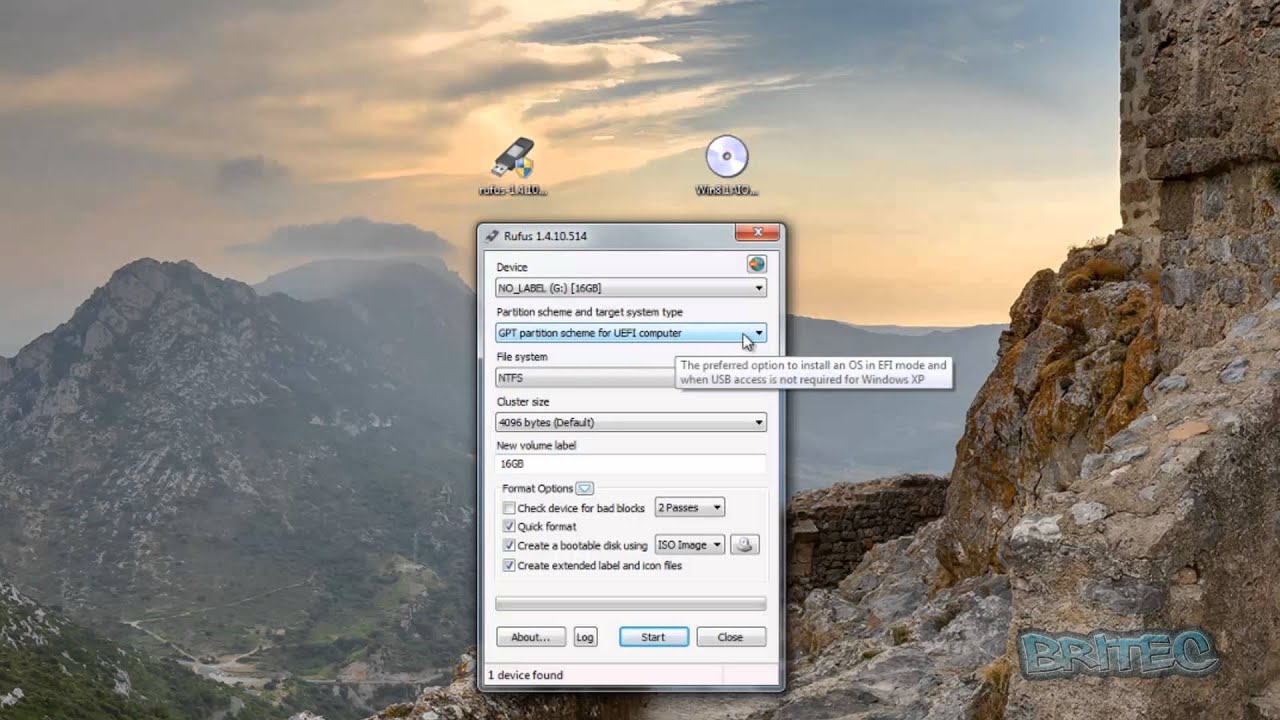Screen dimensions: 1280x720
Task: Click the language globe icon in Rufus
Action: click(756, 264)
